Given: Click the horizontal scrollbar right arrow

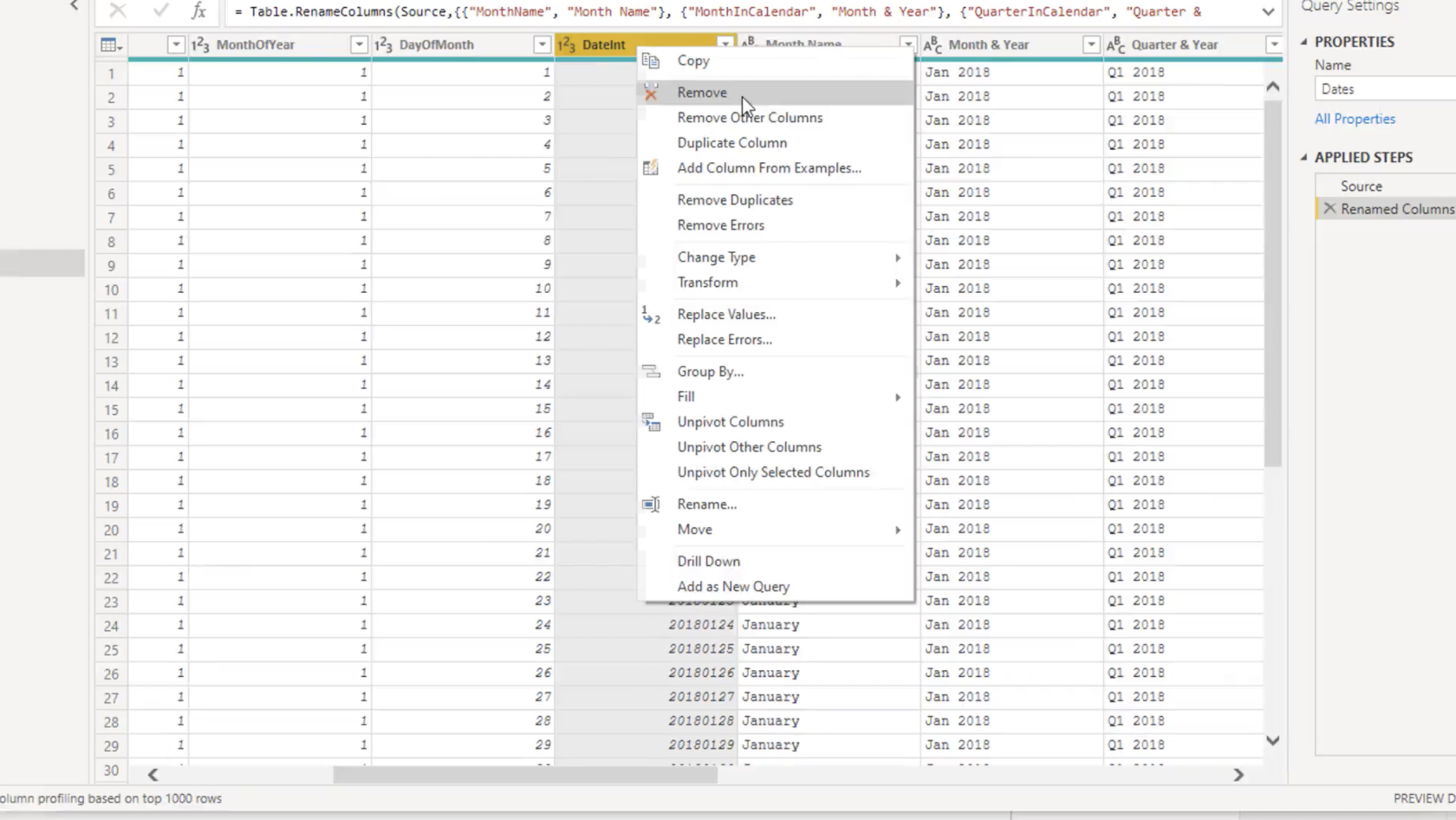Looking at the screenshot, I should click(x=1238, y=775).
